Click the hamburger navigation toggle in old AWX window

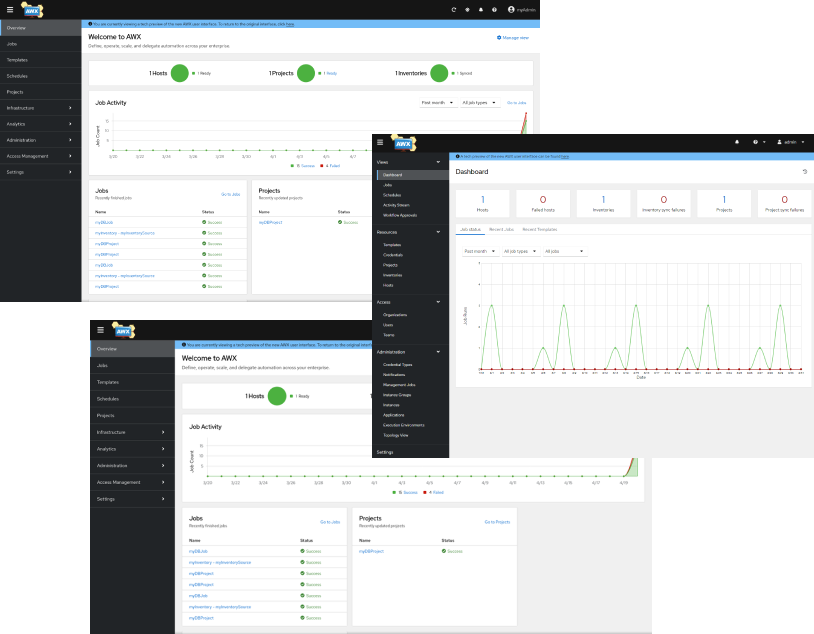pos(379,141)
